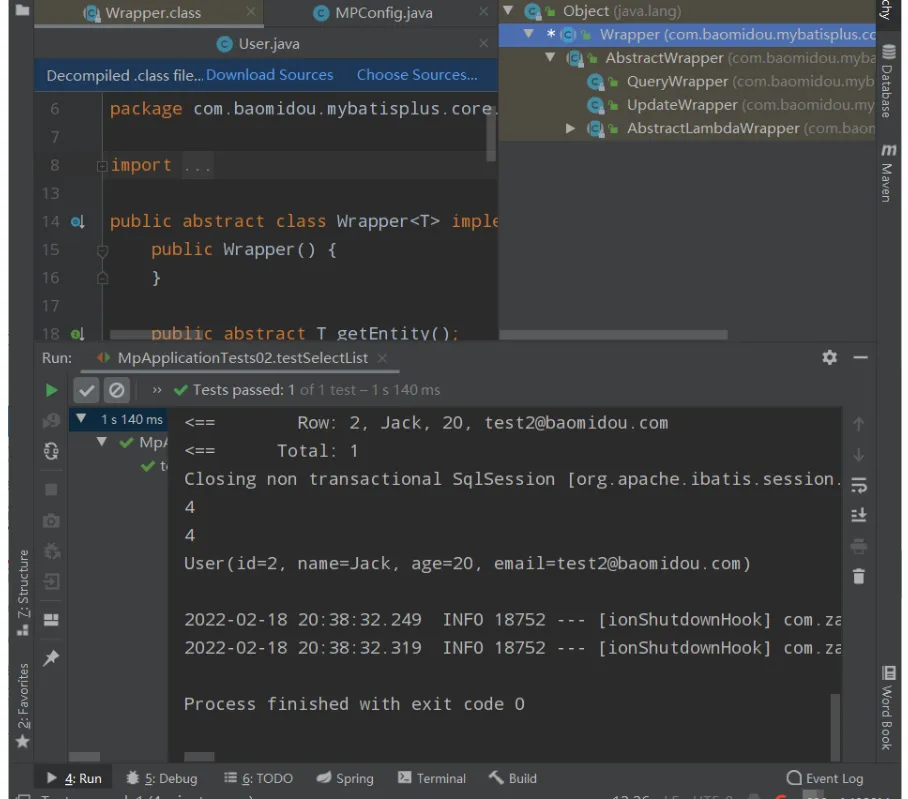The width and height of the screenshot is (908, 799).
Task: Collapse the AbstractWrapper hierarchy node
Action: pos(550,58)
